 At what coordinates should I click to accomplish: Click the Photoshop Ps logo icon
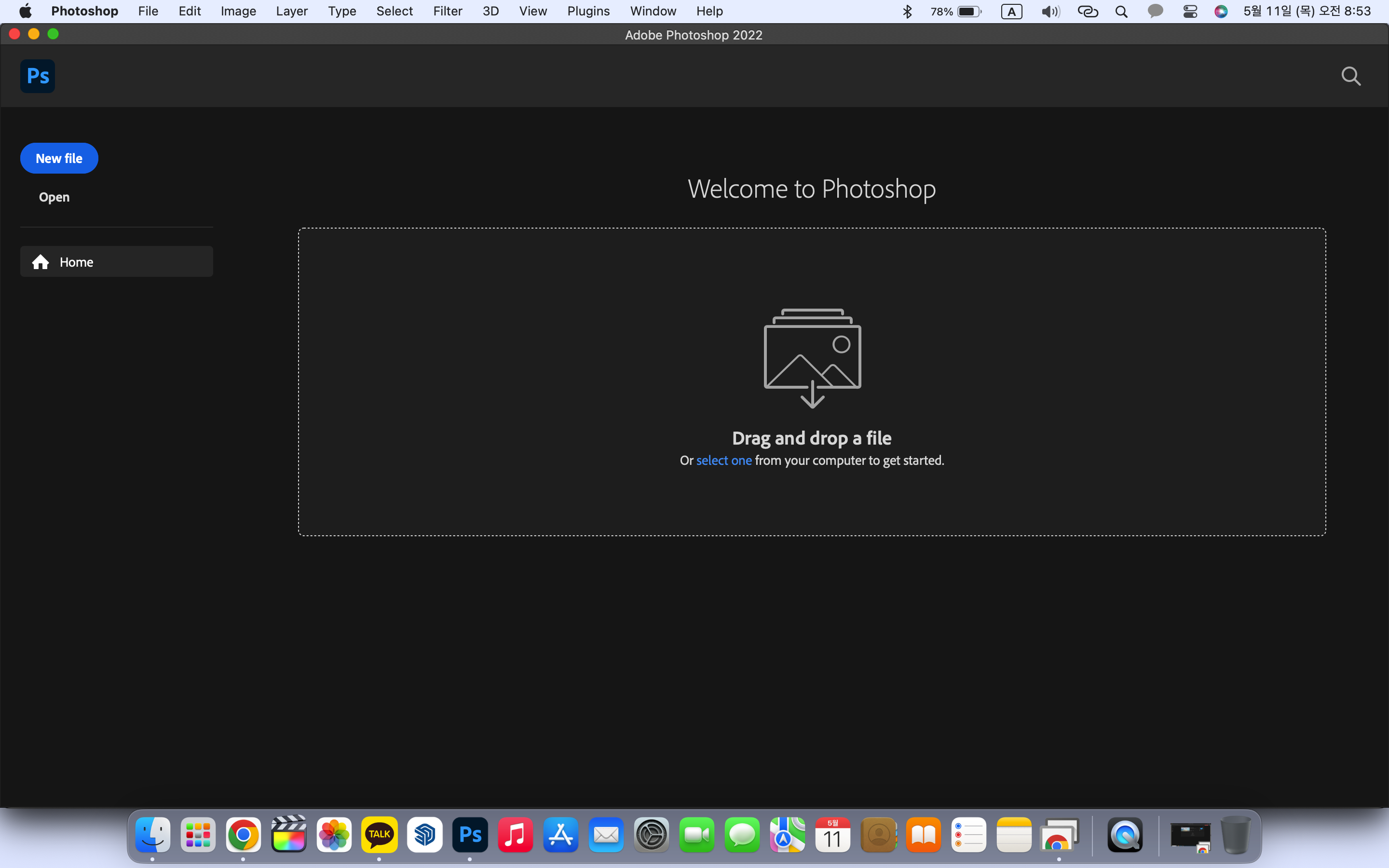click(x=38, y=76)
